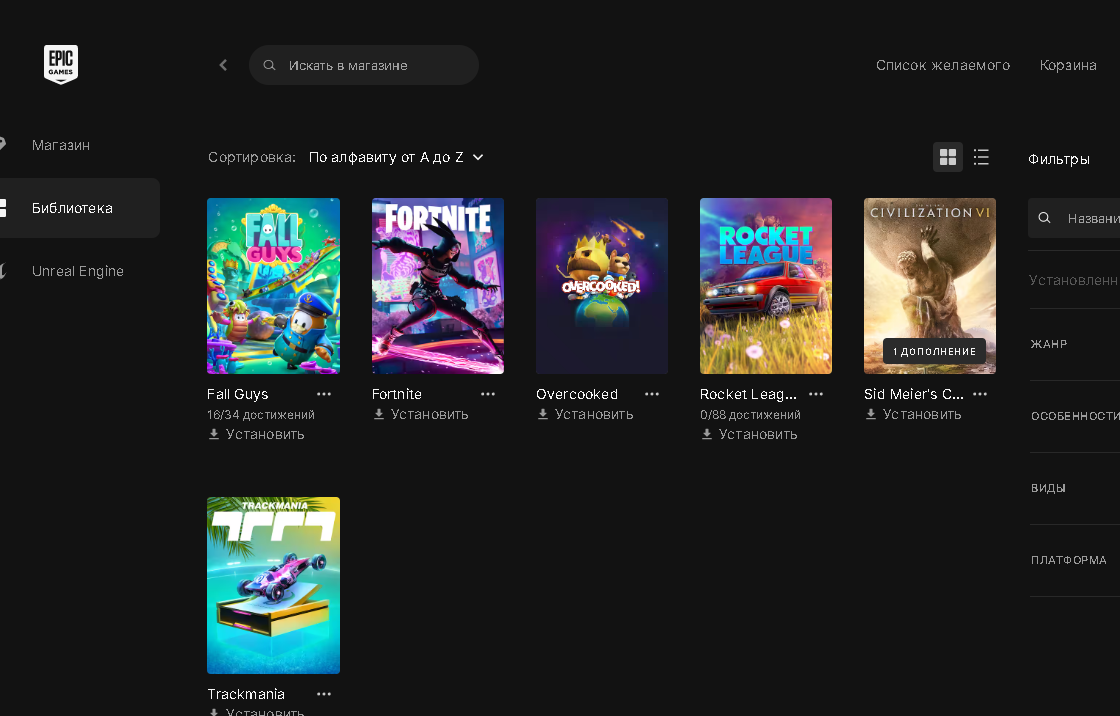1120x716 pixels.
Task: Open the three-dot menu for Rocket League
Action: coord(816,394)
